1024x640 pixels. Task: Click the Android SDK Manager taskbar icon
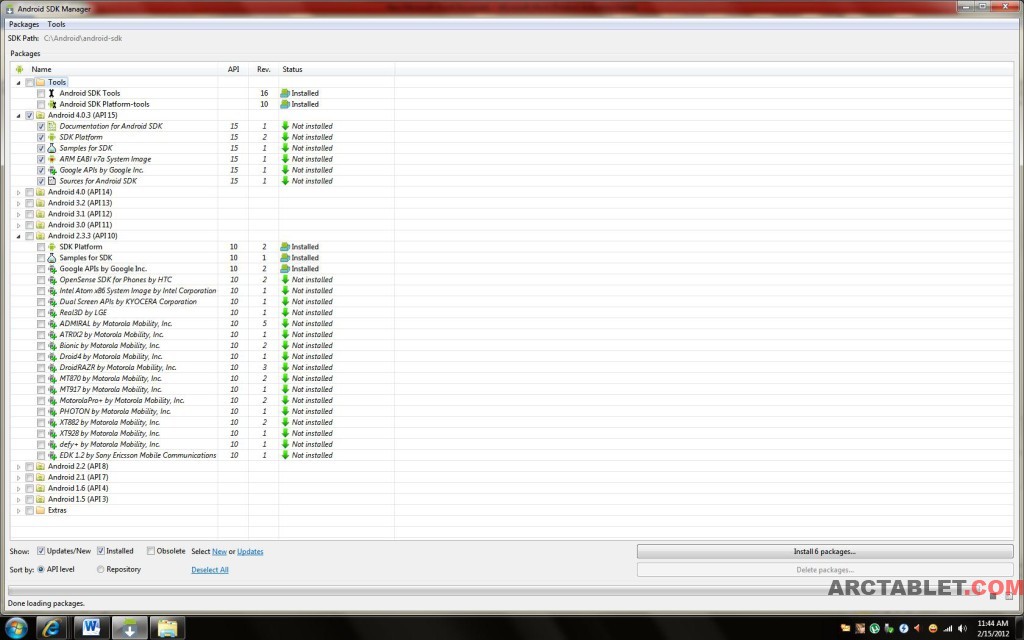coord(129,628)
